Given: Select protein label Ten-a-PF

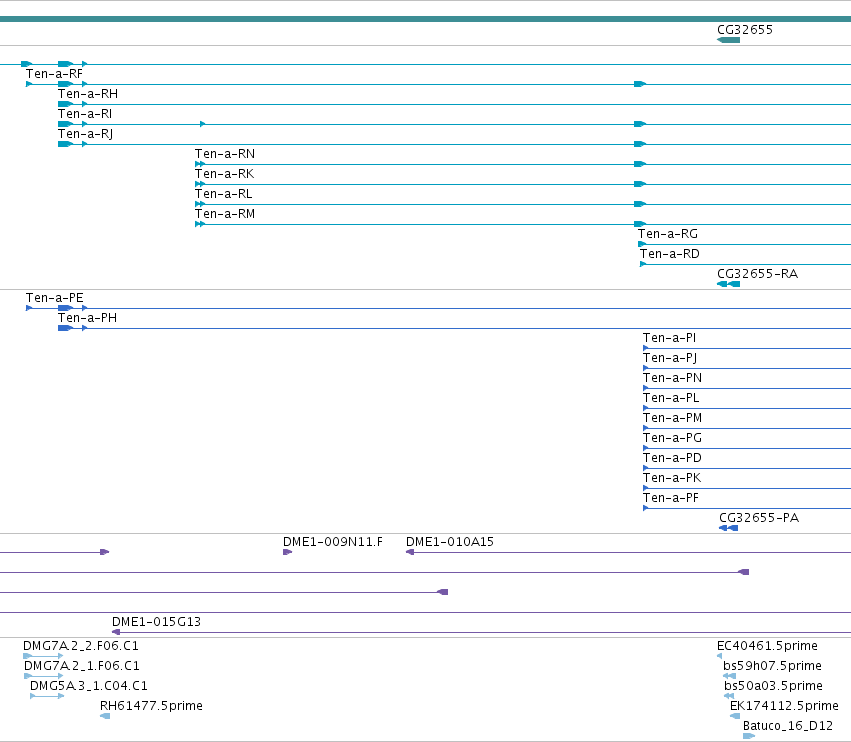Looking at the screenshot, I should point(671,499).
